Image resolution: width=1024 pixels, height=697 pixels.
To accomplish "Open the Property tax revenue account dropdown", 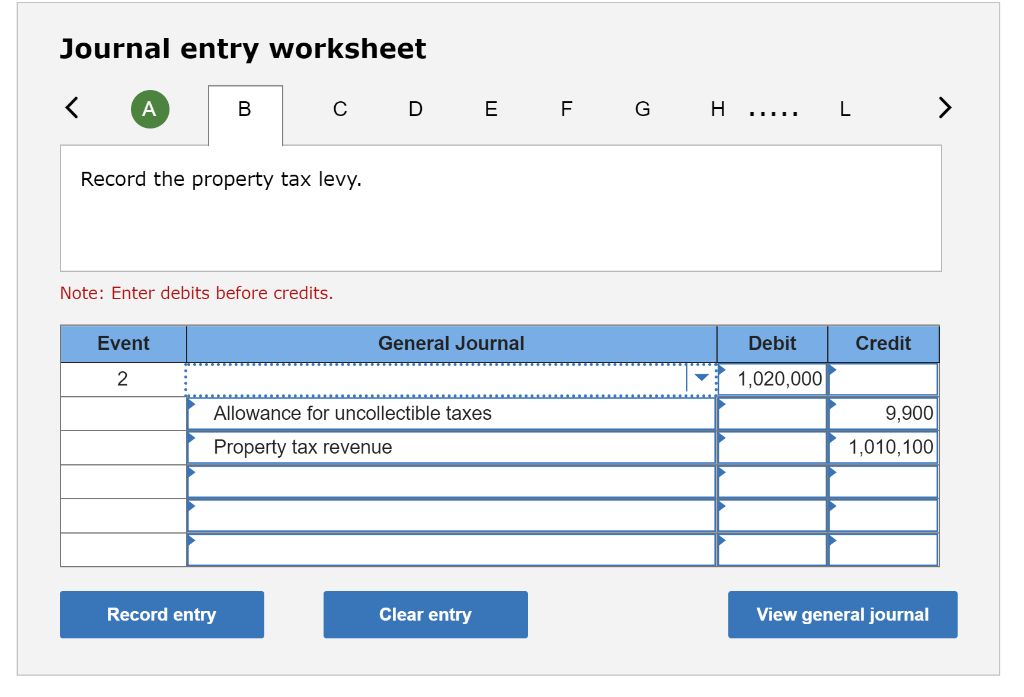I will click(191, 441).
